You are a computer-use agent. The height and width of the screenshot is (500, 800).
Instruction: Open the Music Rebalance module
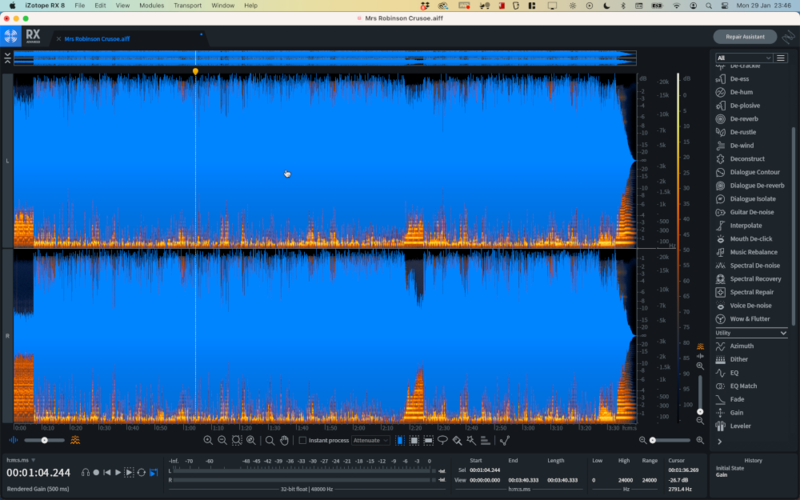pos(753,252)
